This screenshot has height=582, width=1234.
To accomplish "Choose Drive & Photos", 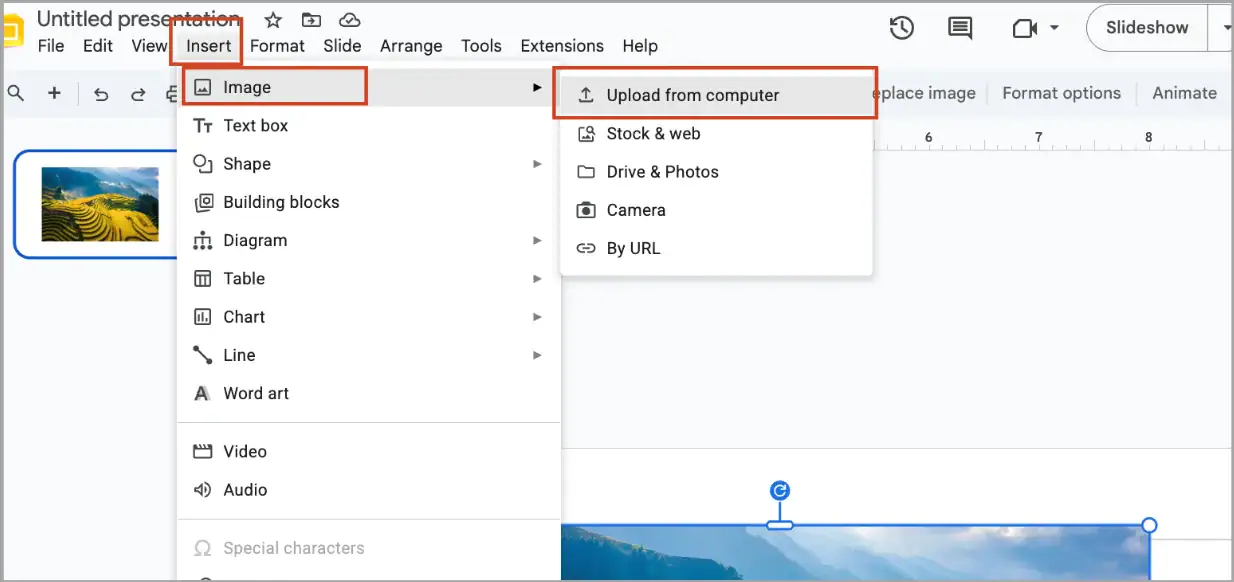I will (x=716, y=172).
